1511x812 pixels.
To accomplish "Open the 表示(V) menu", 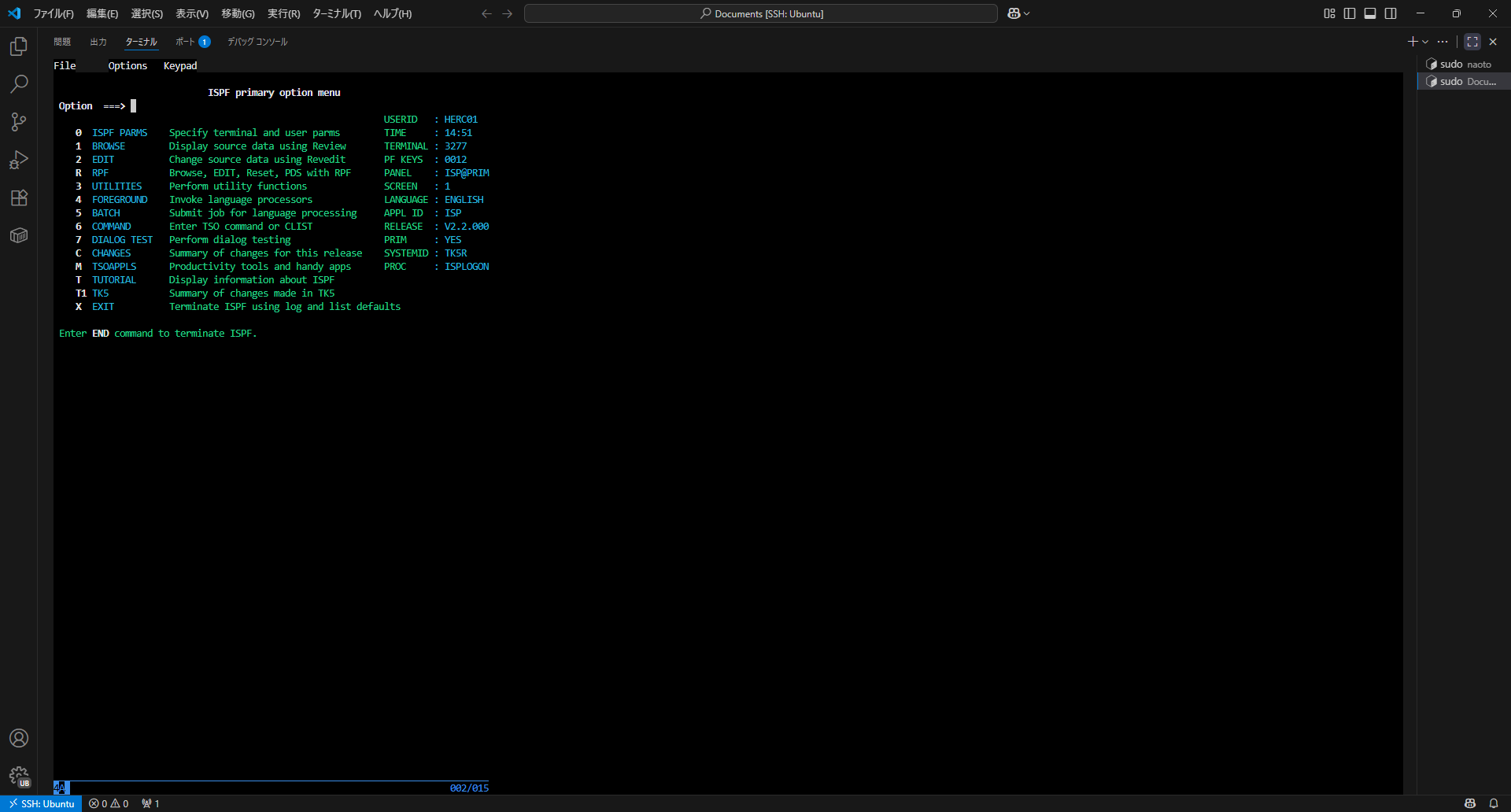I will [192, 13].
